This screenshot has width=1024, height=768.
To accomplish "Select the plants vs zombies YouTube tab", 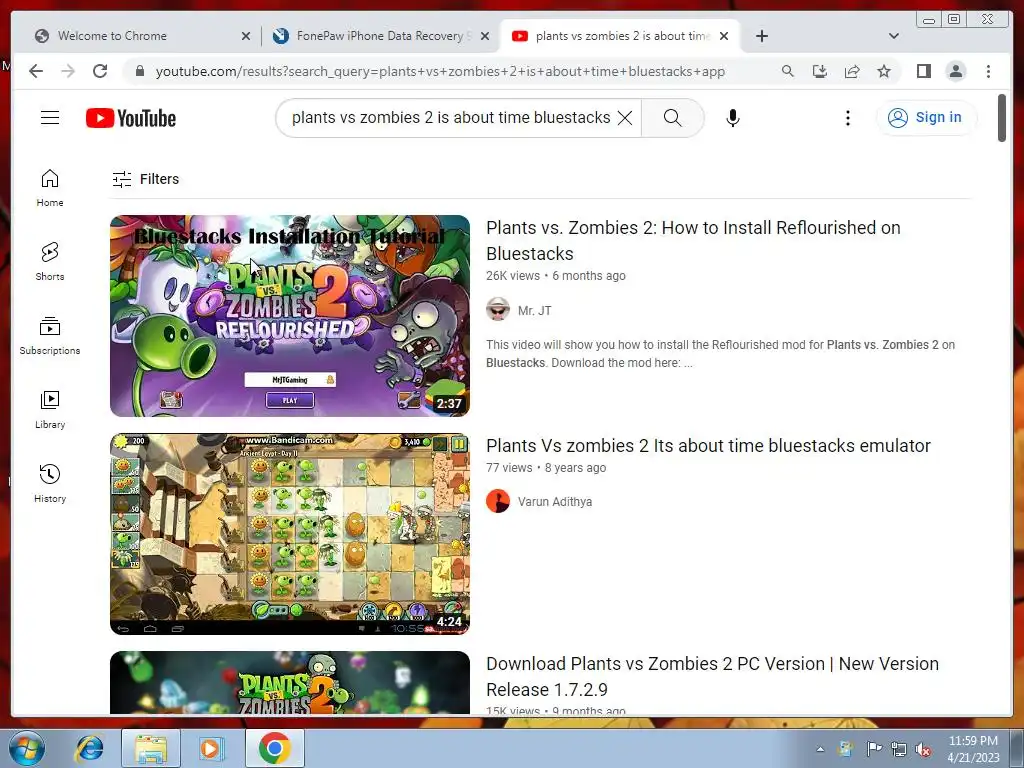I will [x=617, y=36].
